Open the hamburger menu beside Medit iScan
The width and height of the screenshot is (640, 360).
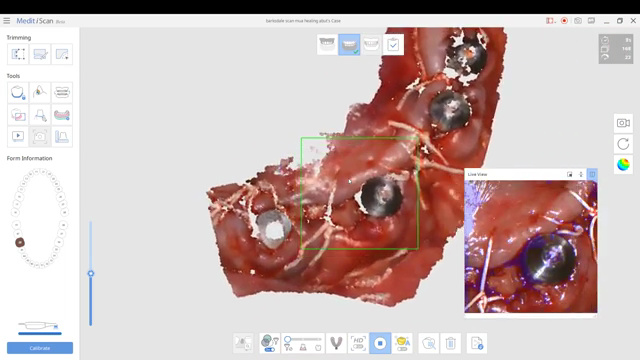[x=7, y=20]
